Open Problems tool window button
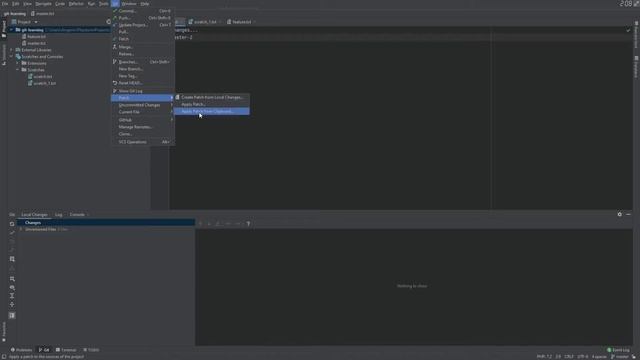Screen dimensions: 640x360 coord(21,350)
